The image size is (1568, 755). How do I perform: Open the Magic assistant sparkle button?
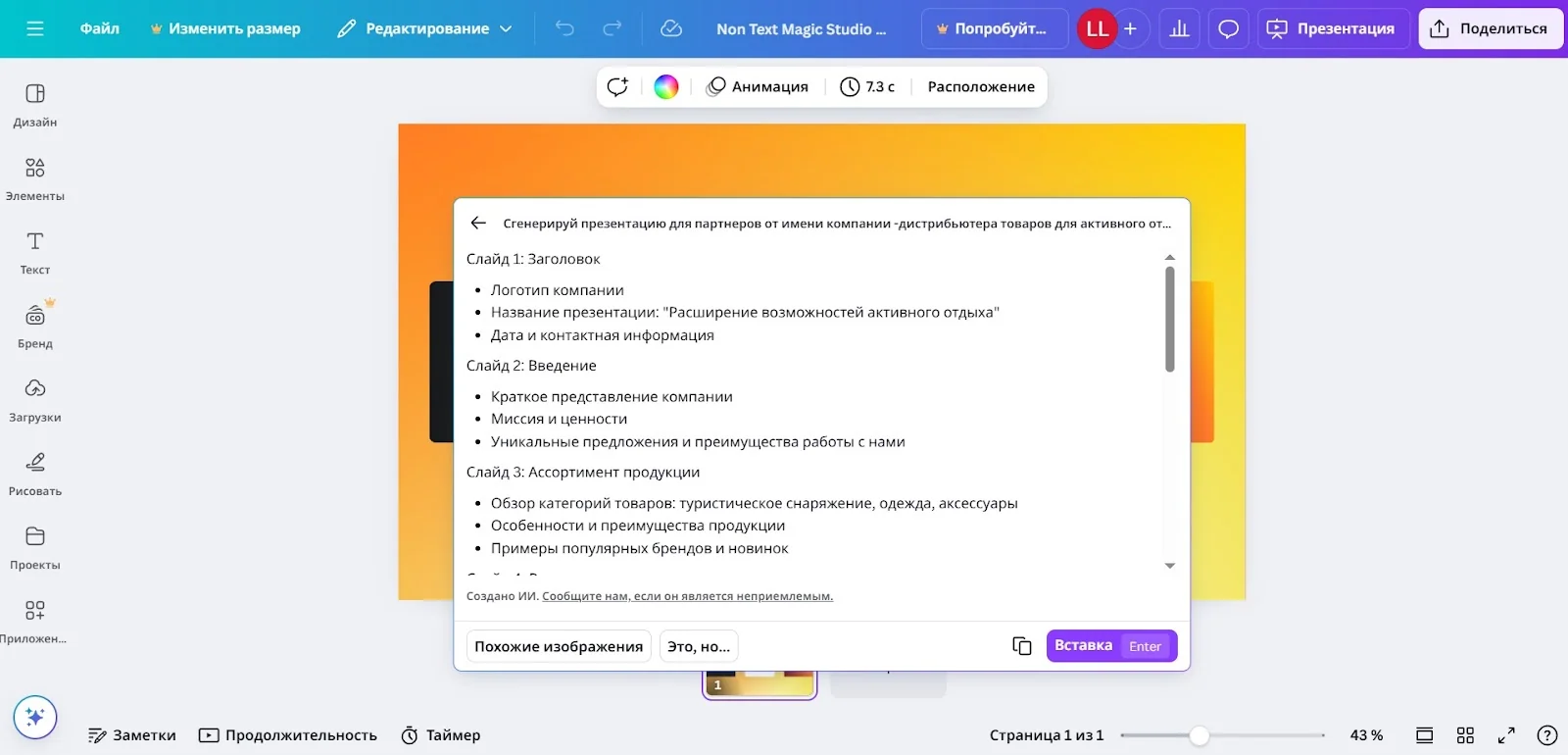pos(35,718)
